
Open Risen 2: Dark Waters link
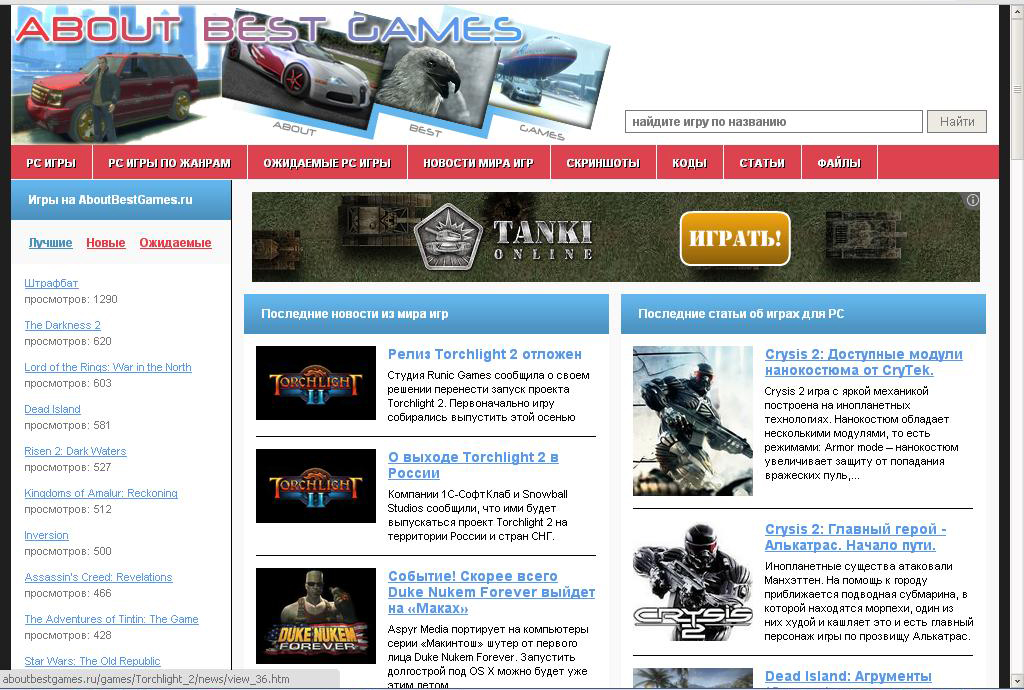point(75,451)
